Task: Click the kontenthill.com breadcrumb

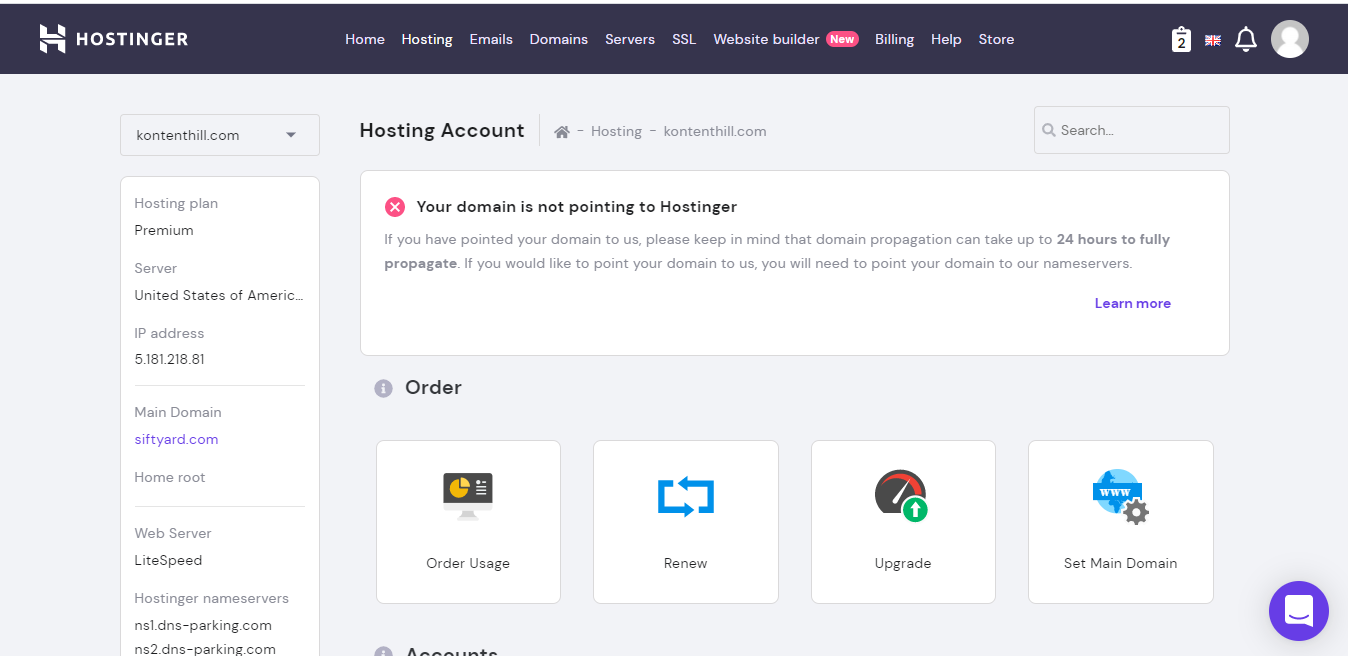Action: coord(715,131)
